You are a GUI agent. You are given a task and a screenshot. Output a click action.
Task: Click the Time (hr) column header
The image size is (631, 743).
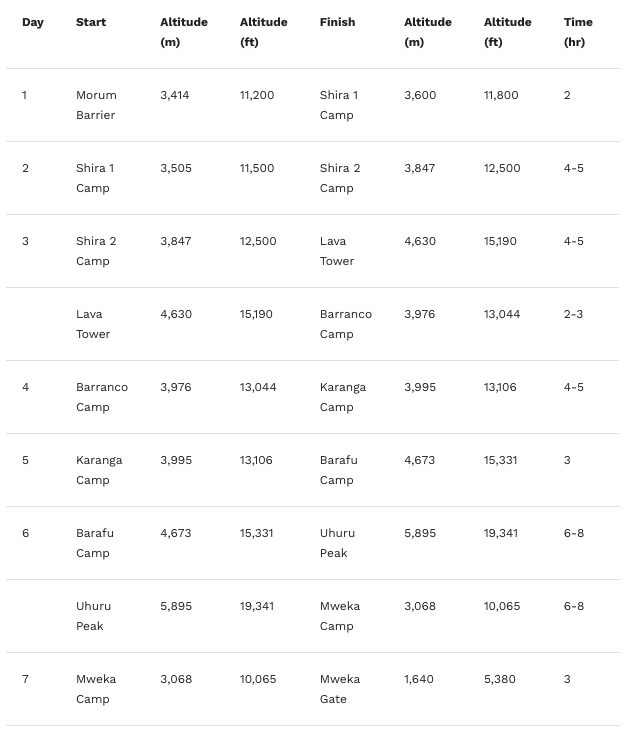coord(578,32)
